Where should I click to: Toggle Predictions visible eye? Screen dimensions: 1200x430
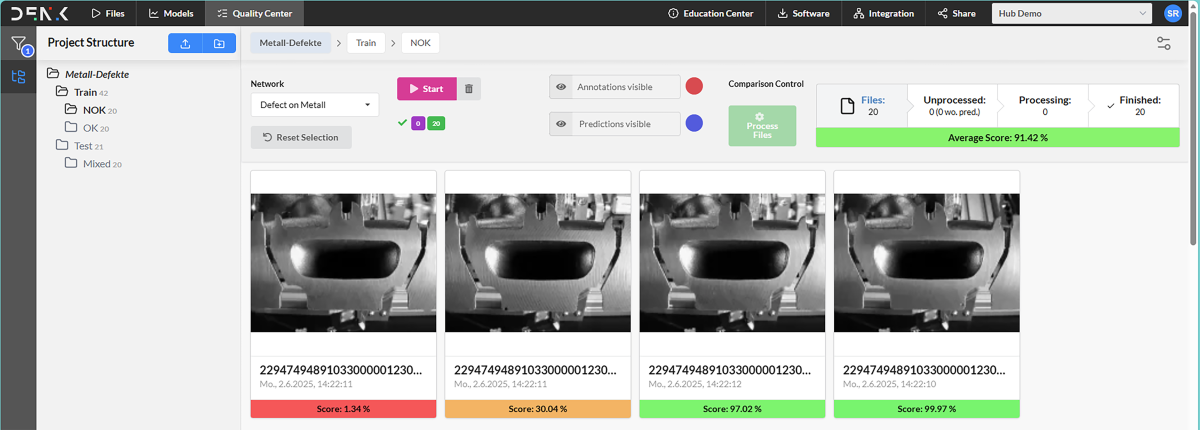(561, 124)
